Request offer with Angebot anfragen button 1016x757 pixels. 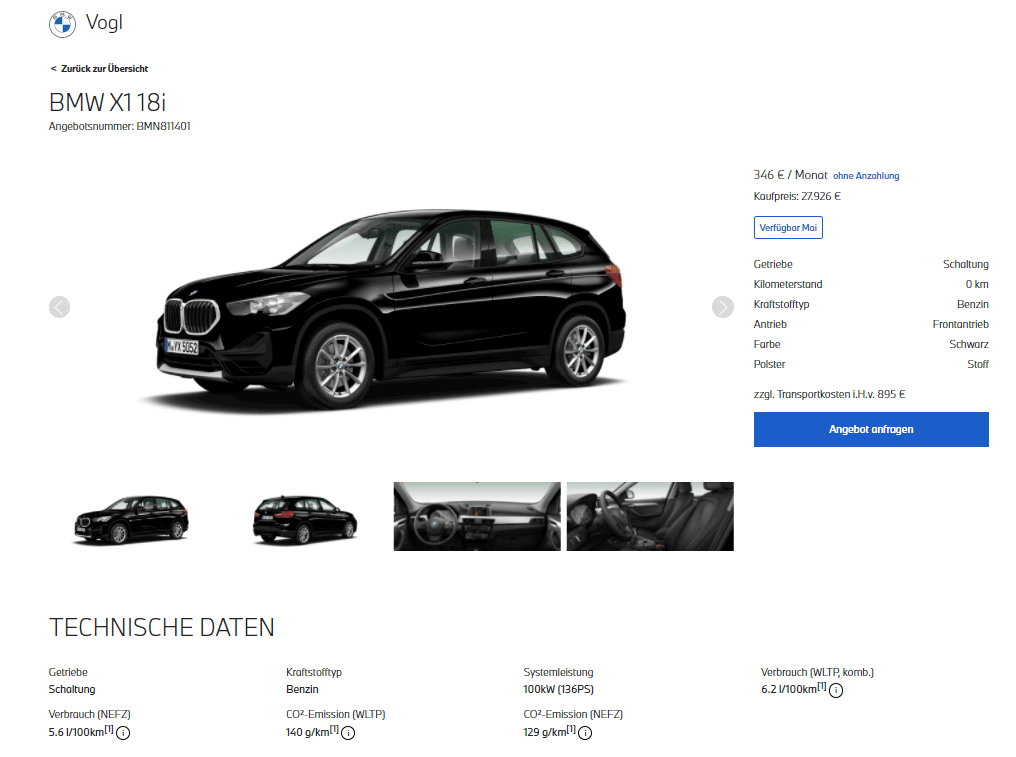click(x=871, y=429)
